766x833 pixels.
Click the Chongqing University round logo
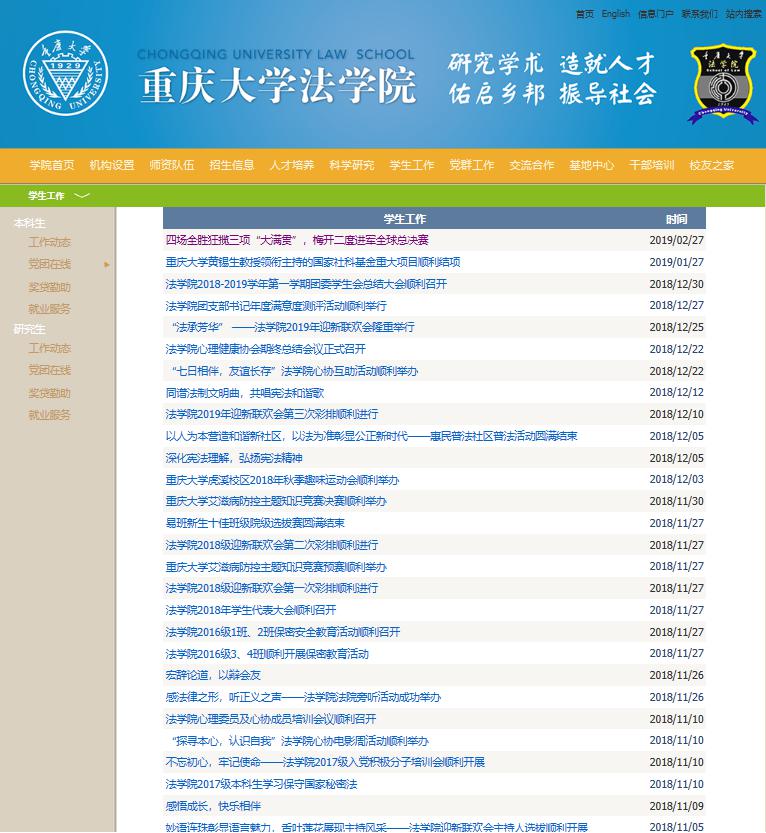(x=63, y=77)
